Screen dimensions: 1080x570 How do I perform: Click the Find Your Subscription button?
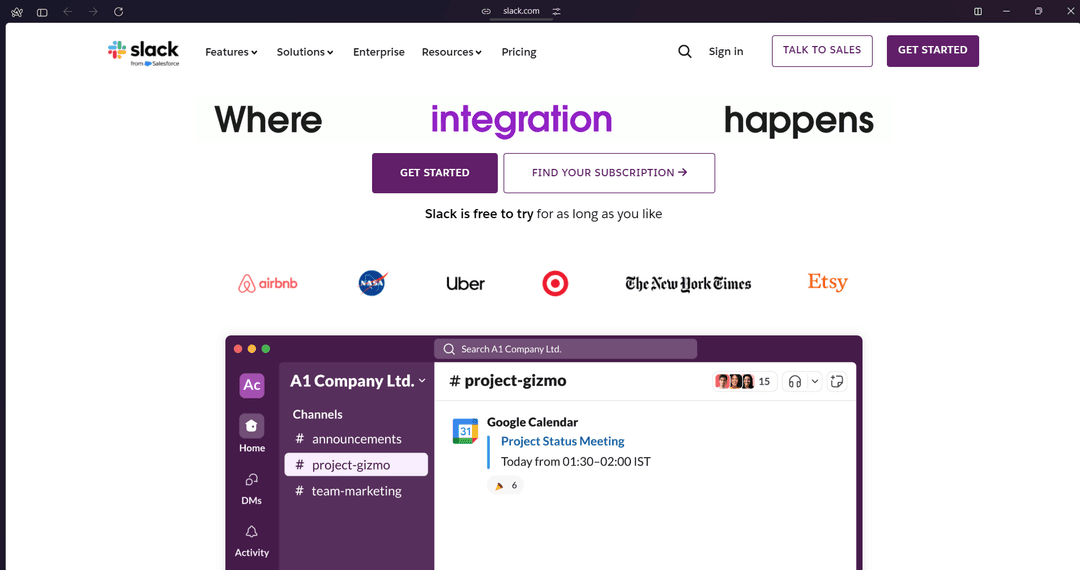click(609, 173)
